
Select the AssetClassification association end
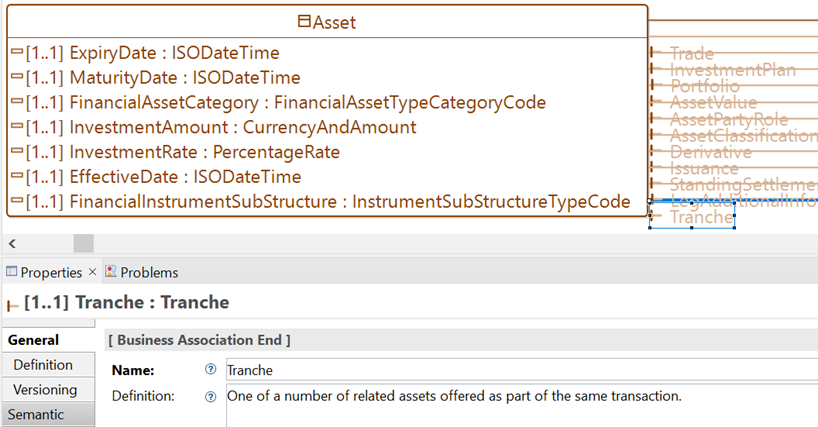pyautogui.click(x=743, y=136)
